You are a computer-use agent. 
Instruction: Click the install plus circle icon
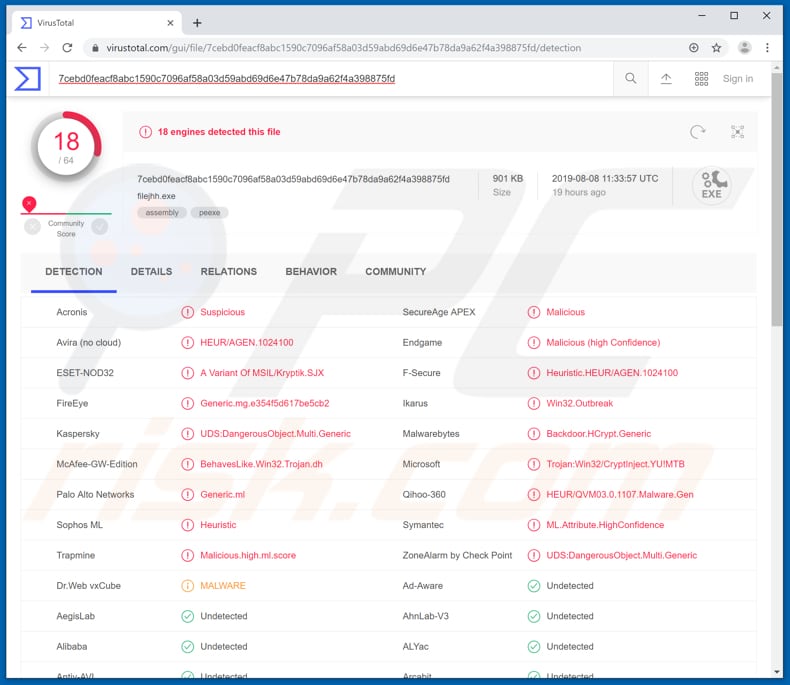coord(694,48)
